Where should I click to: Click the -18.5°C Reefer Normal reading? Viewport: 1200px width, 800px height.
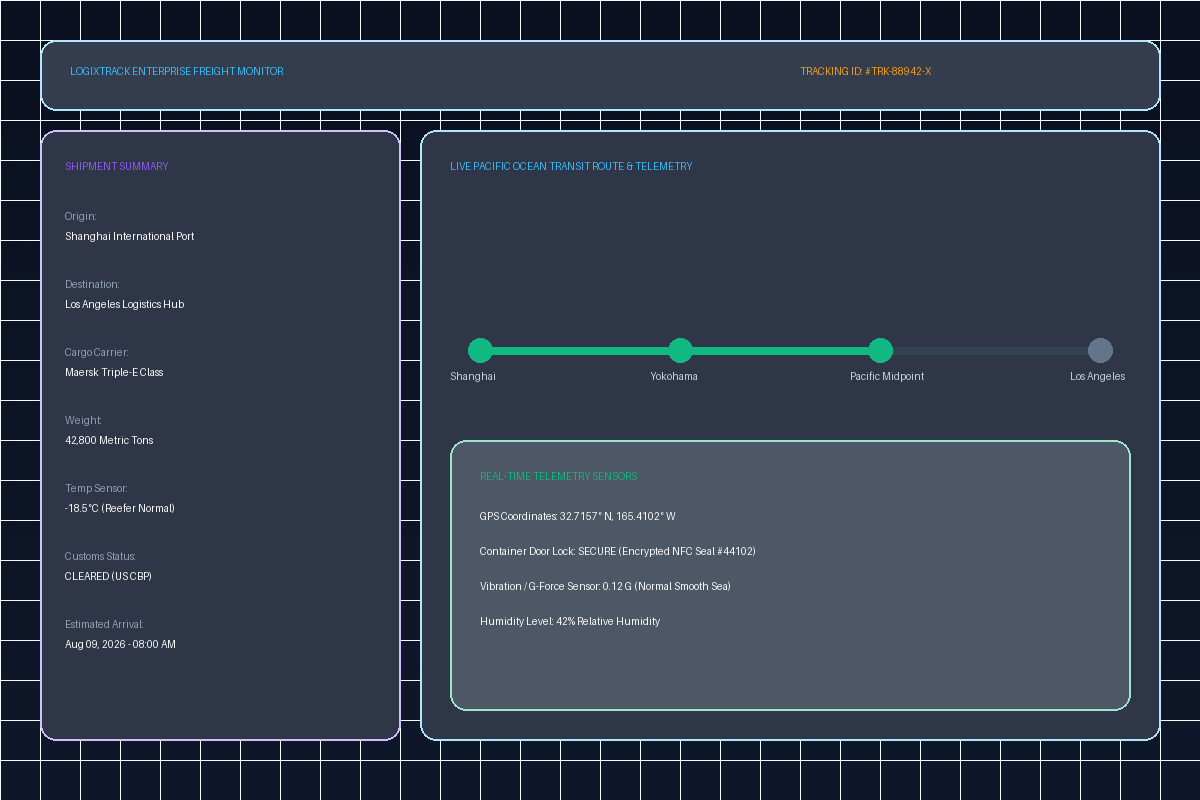coord(120,508)
